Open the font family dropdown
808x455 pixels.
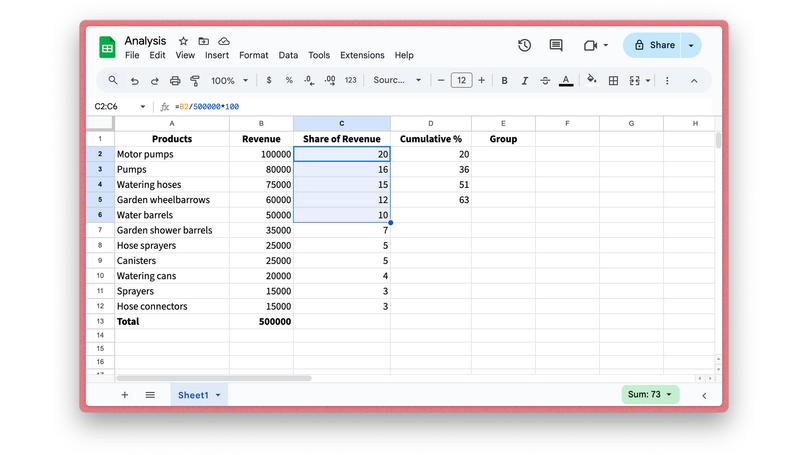(397, 80)
